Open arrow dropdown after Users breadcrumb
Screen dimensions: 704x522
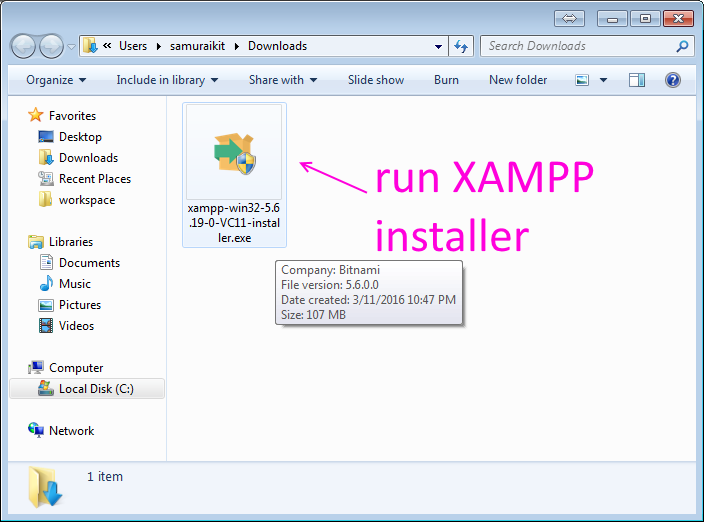coord(158,46)
